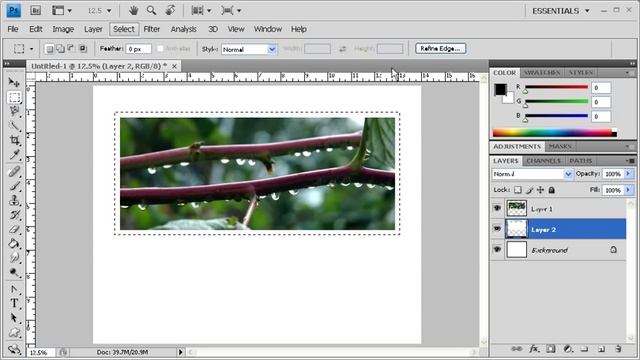Select the Paint Bucket tool
The height and width of the screenshot is (360, 640).
pos(14,244)
